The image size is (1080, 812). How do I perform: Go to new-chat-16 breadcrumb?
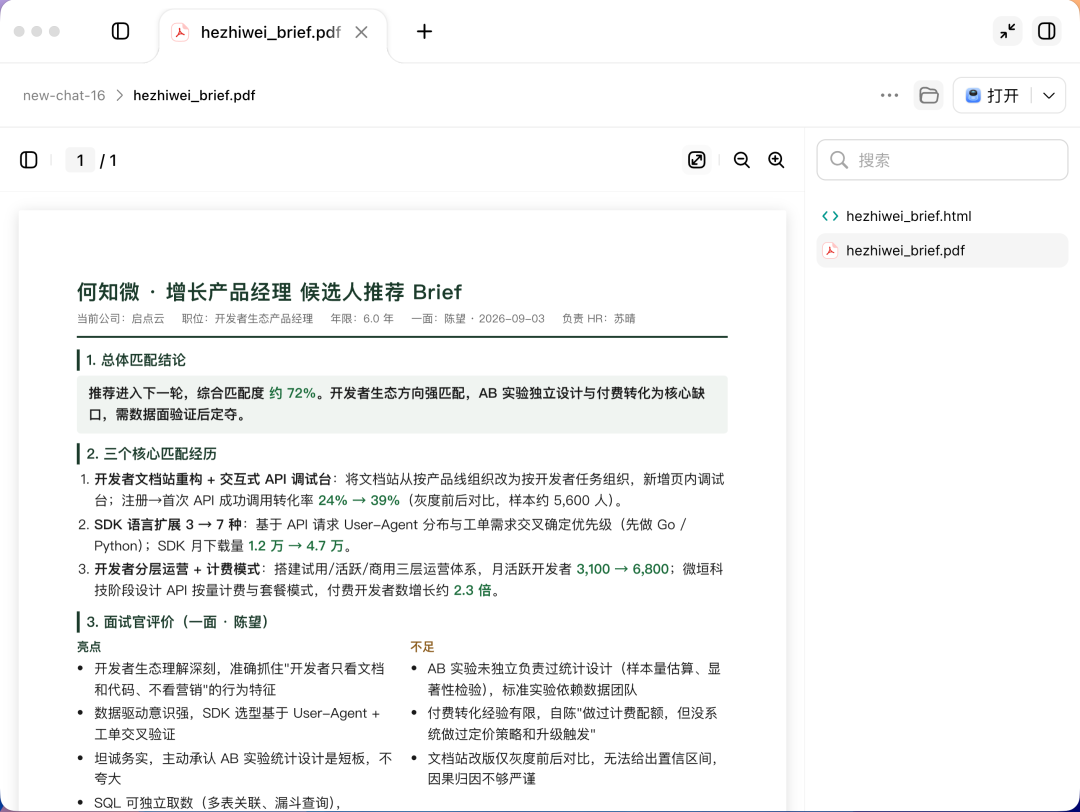[x=64, y=95]
